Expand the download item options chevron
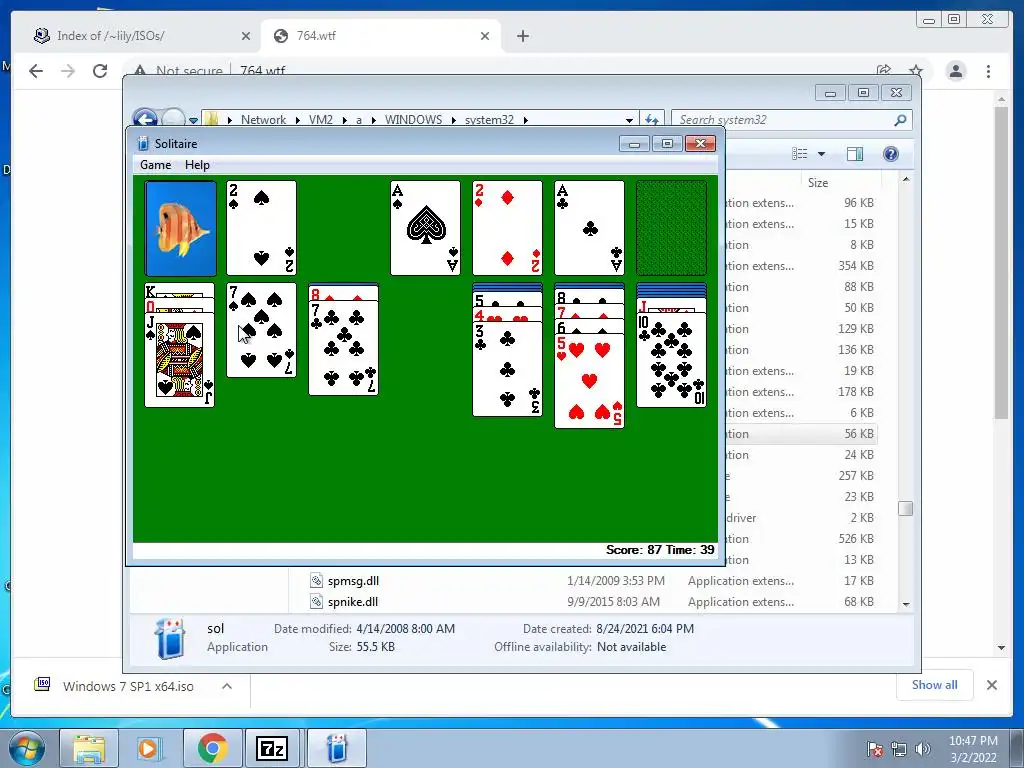This screenshot has height=768, width=1024. click(x=227, y=686)
